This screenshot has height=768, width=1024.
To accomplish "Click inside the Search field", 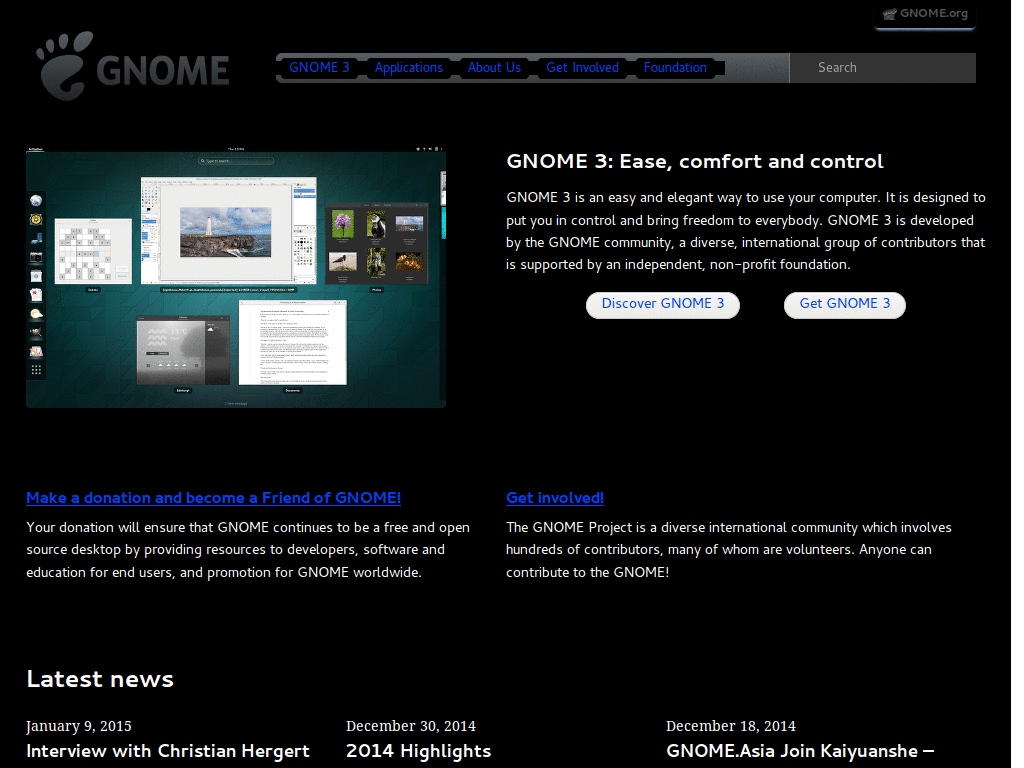I will click(x=882, y=67).
